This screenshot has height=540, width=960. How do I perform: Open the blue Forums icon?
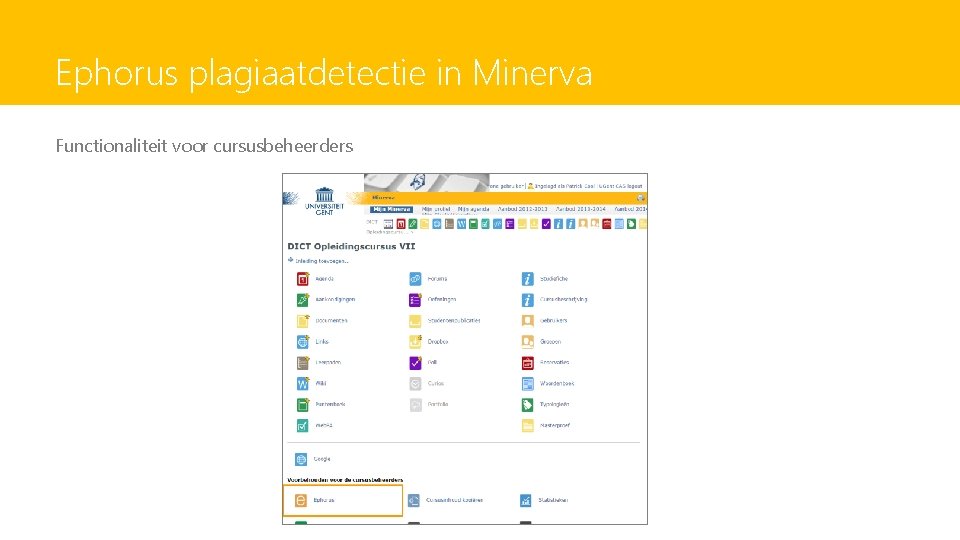pyautogui.click(x=415, y=279)
